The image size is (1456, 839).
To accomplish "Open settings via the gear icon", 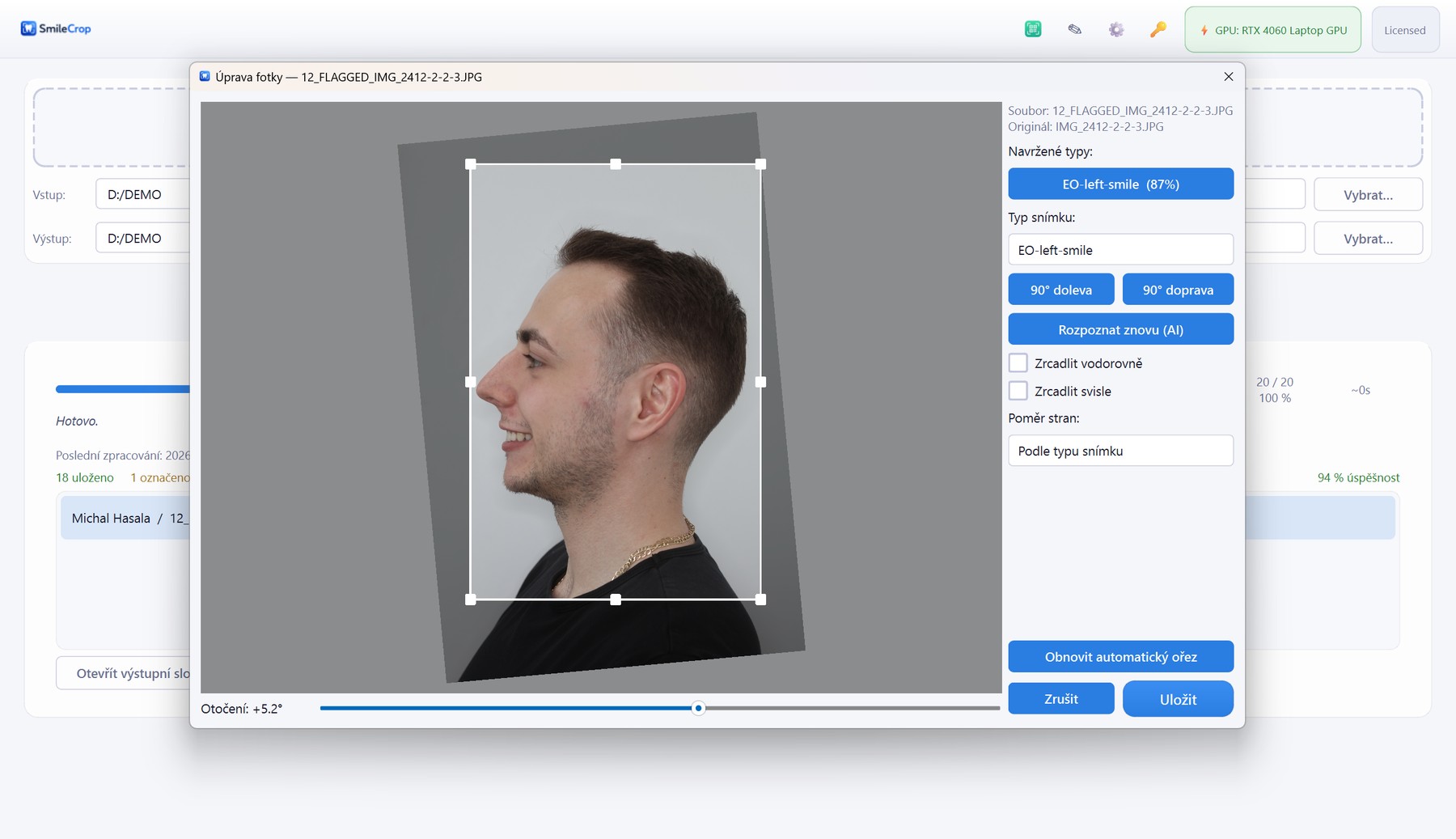I will pos(1116,29).
